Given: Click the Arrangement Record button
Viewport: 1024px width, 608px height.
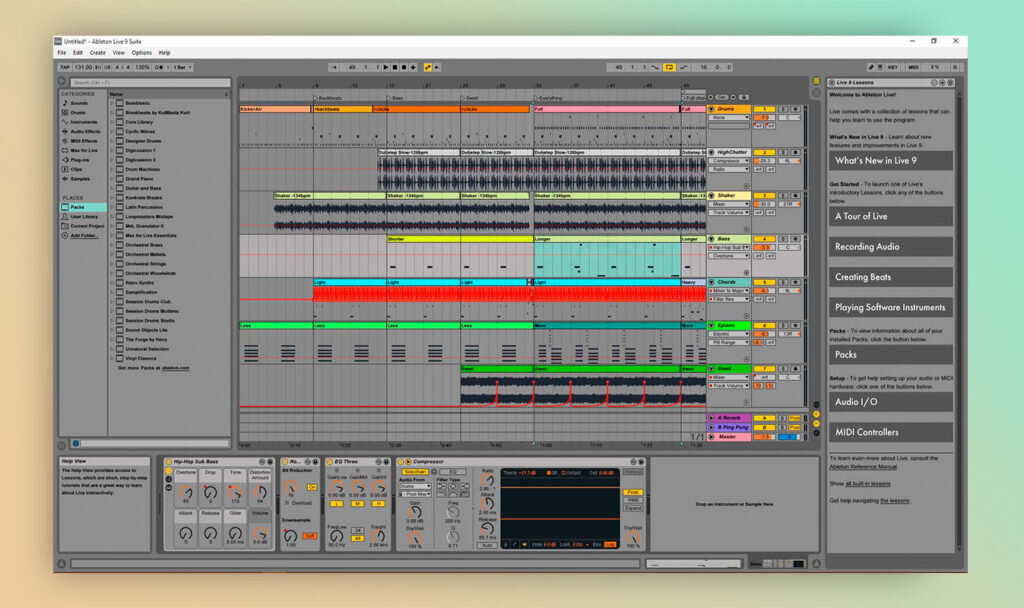Looking at the screenshot, I should (x=404, y=67).
